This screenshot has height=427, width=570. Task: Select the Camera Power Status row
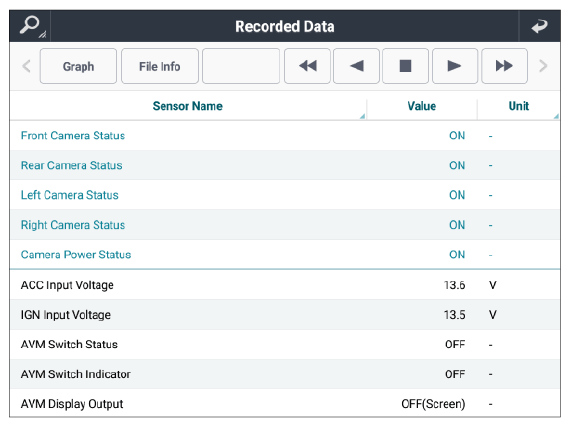[285, 255]
